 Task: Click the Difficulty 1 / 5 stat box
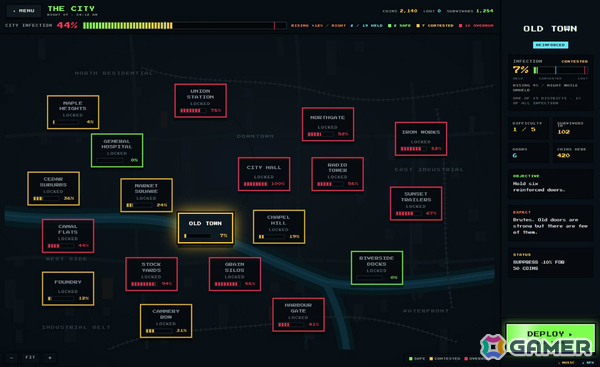coord(528,128)
